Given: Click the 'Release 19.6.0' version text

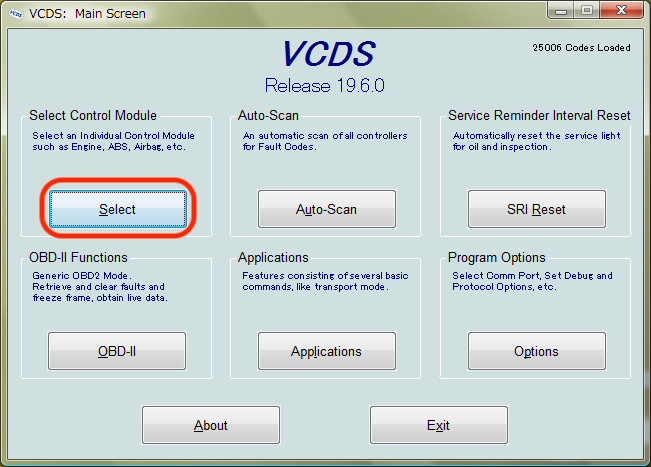Looking at the screenshot, I should coord(325,86).
